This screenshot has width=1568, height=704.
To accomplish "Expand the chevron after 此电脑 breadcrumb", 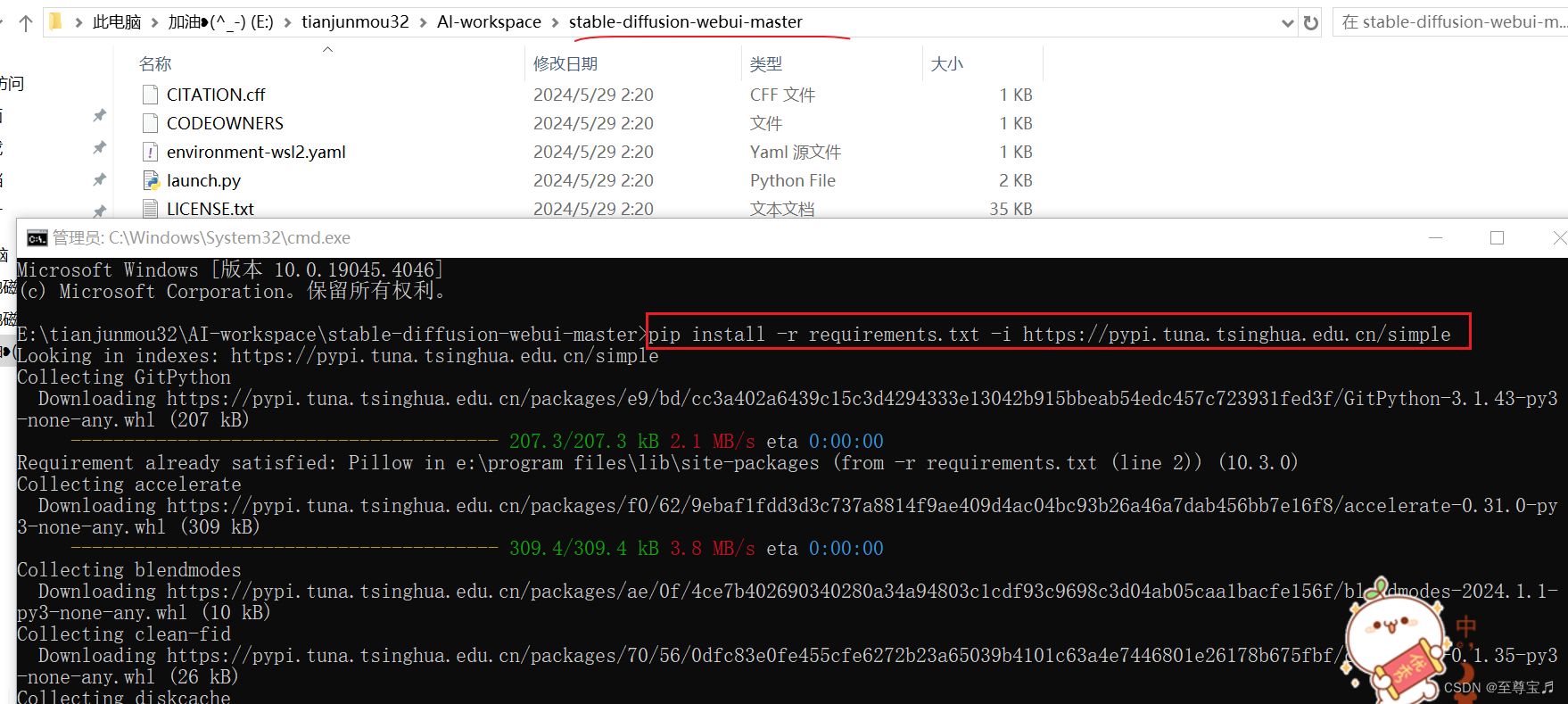I will [x=155, y=22].
